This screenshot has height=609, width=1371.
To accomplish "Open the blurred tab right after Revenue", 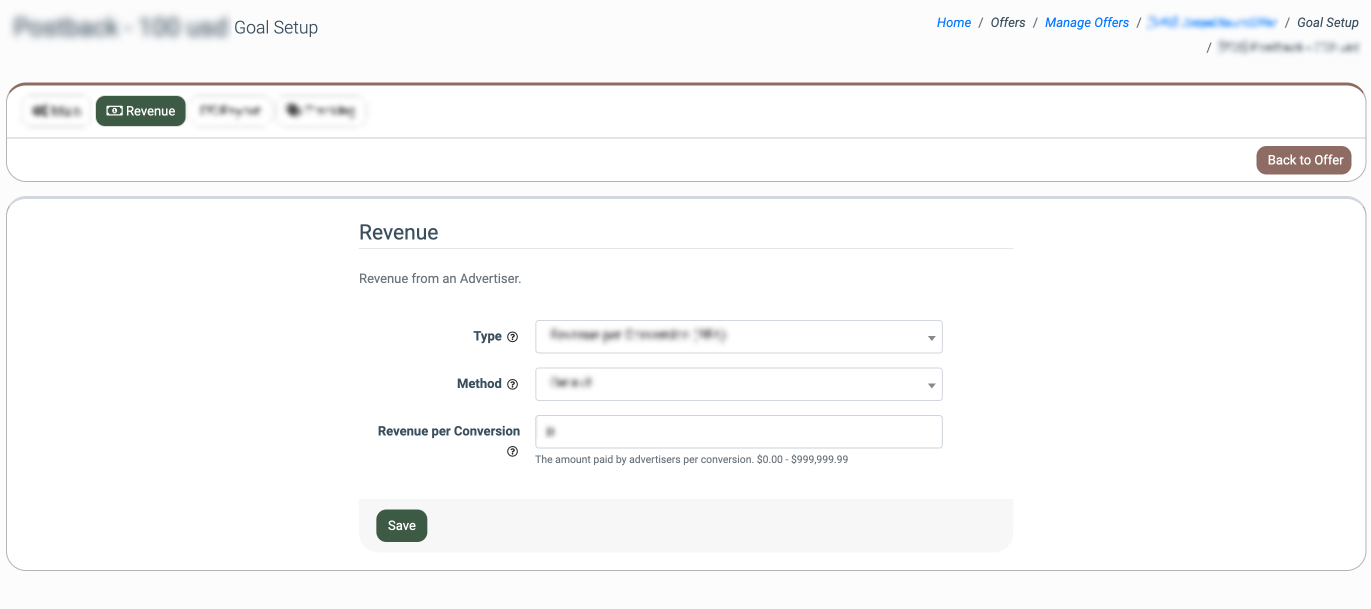I will tap(231, 111).
